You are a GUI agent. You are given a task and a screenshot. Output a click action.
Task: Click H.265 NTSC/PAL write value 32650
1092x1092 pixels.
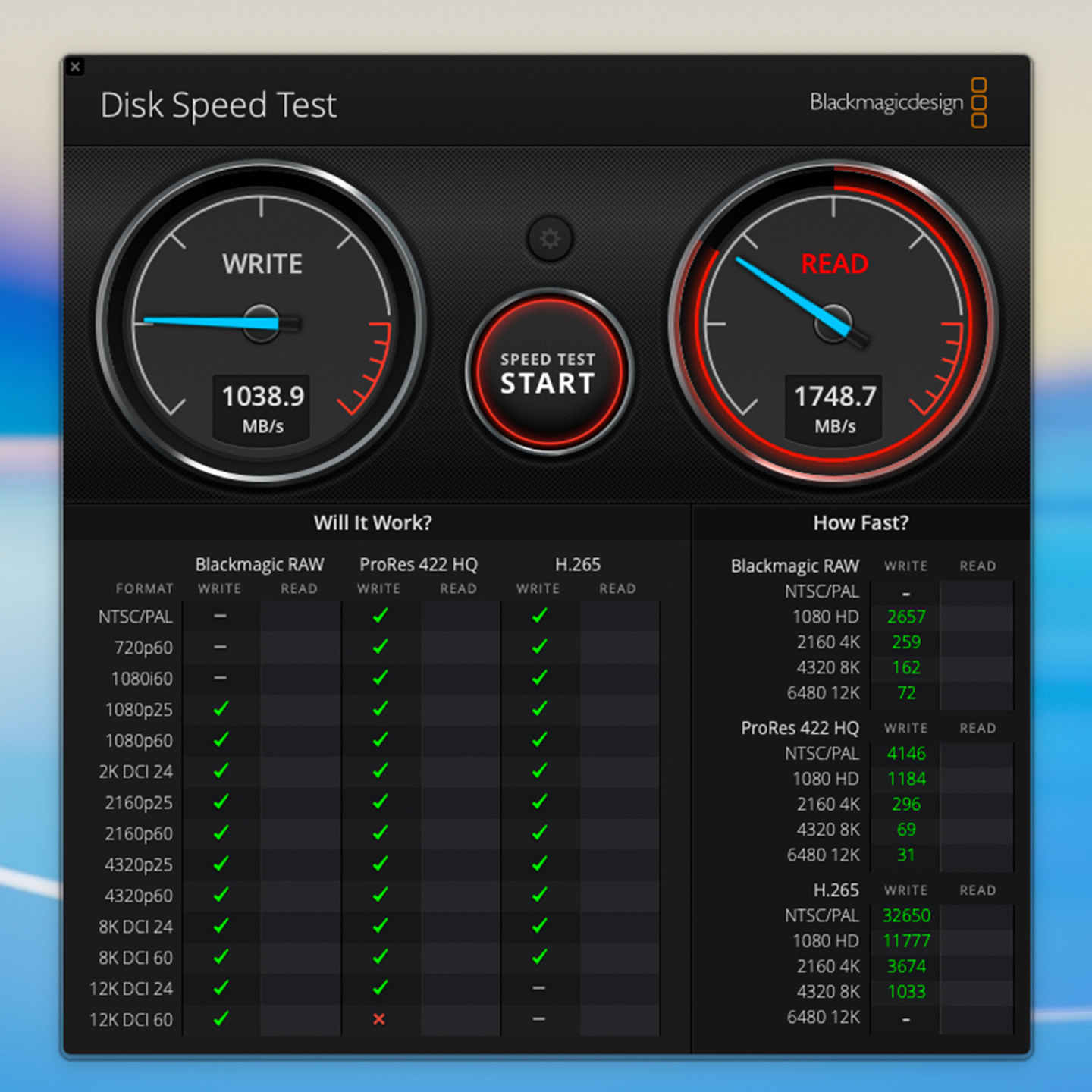pyautogui.click(x=906, y=916)
